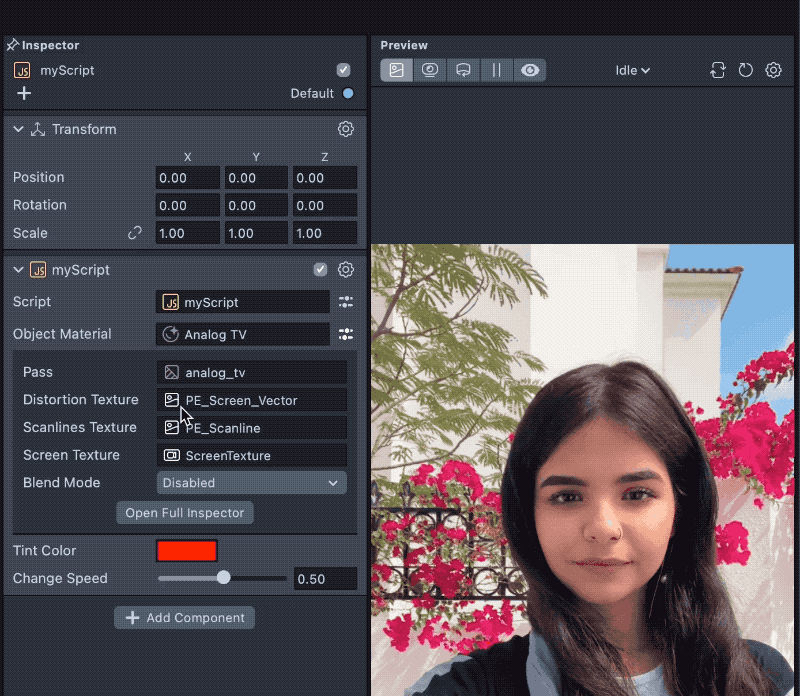Click options icon next to Script field
The width and height of the screenshot is (800, 696).
(346, 302)
